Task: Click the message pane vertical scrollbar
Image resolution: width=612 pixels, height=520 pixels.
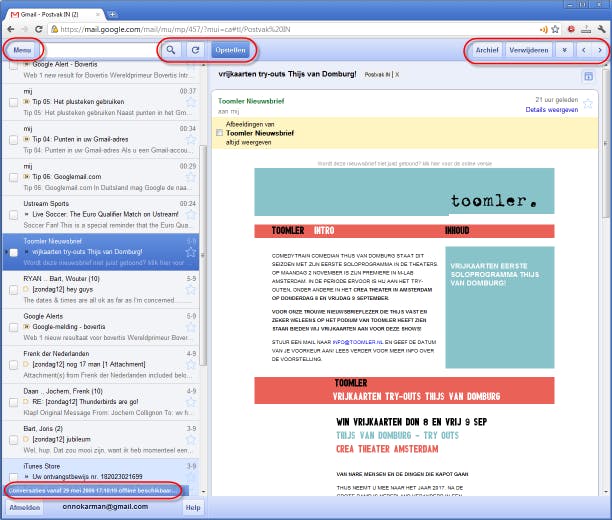Action: pos(606,144)
